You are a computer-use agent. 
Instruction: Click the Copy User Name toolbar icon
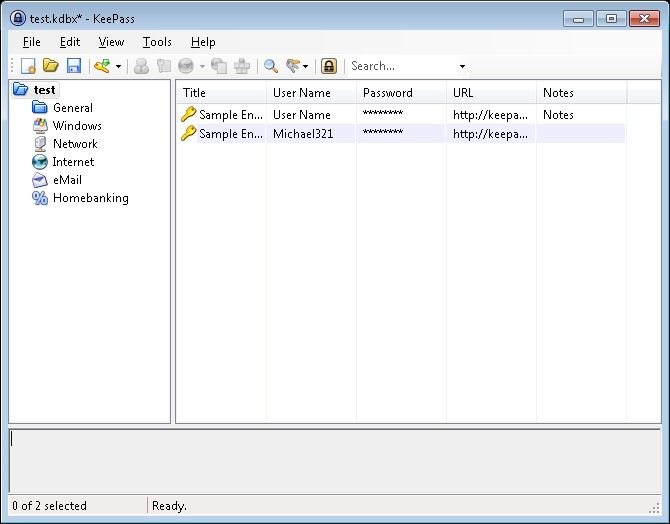[141, 66]
